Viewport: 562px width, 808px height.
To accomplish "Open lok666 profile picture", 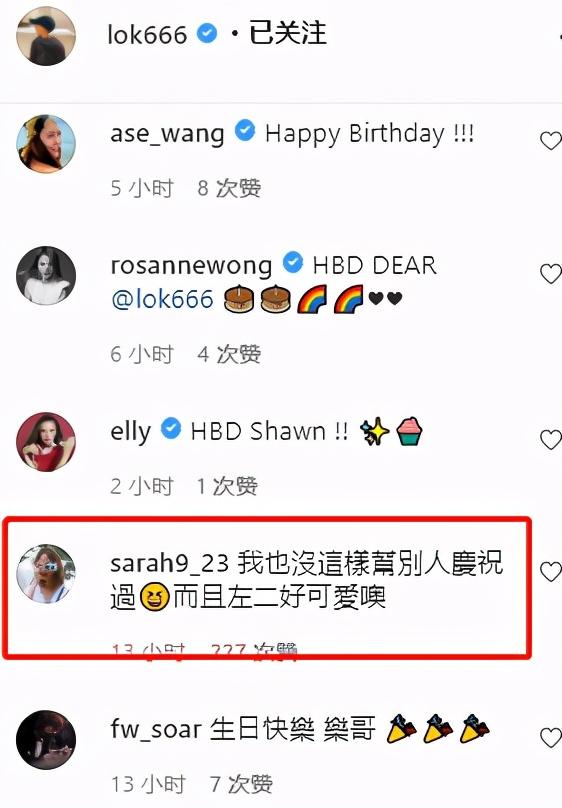I will pyautogui.click(x=46, y=36).
